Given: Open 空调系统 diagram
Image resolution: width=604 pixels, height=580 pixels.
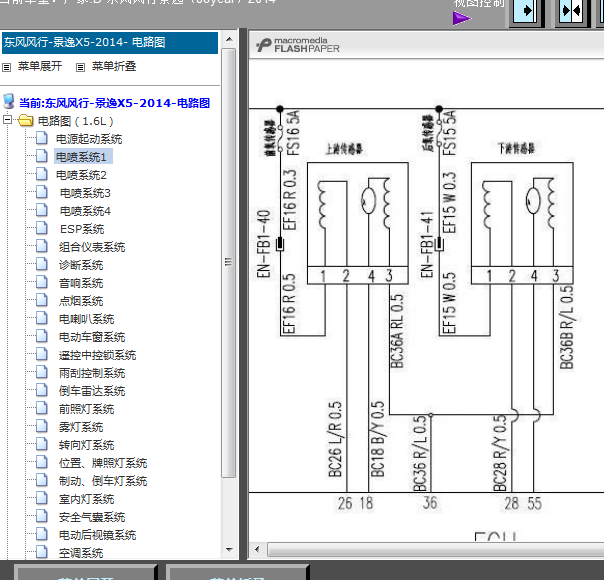Looking at the screenshot, I should (x=81, y=553).
